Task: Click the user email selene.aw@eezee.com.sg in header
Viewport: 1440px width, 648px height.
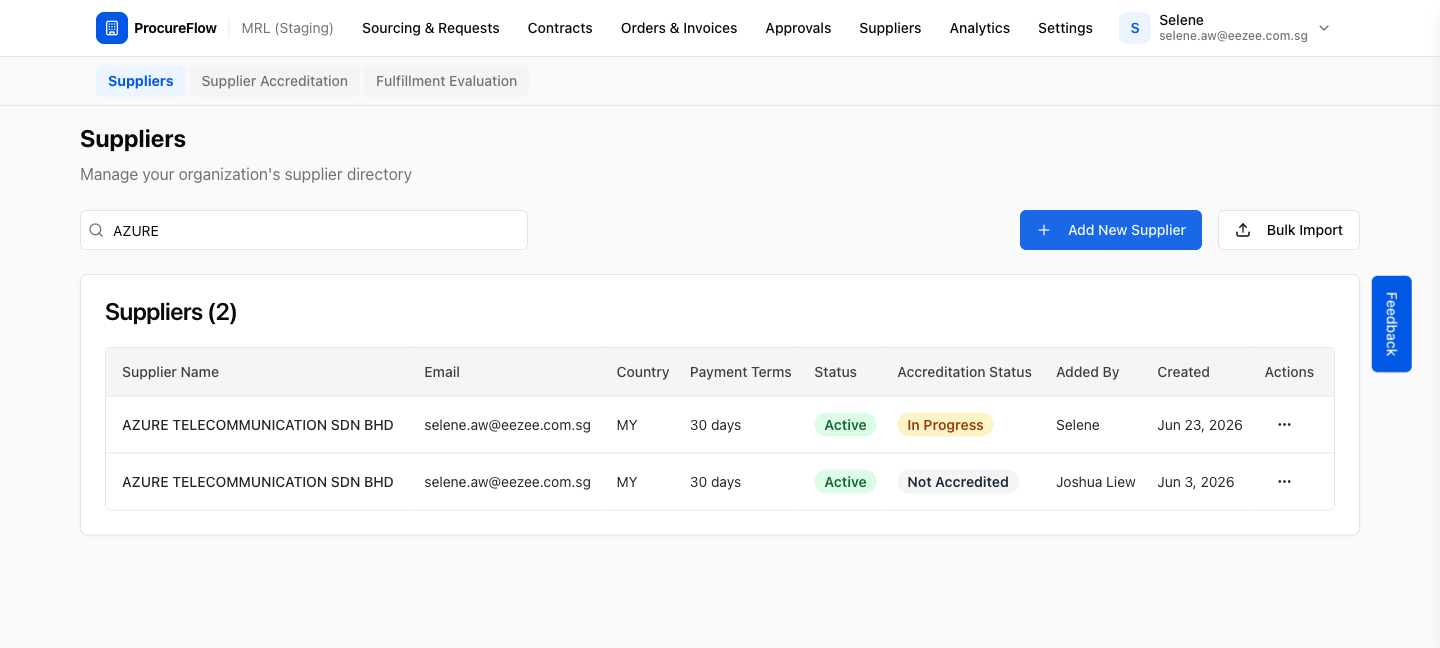Action: tap(1234, 36)
